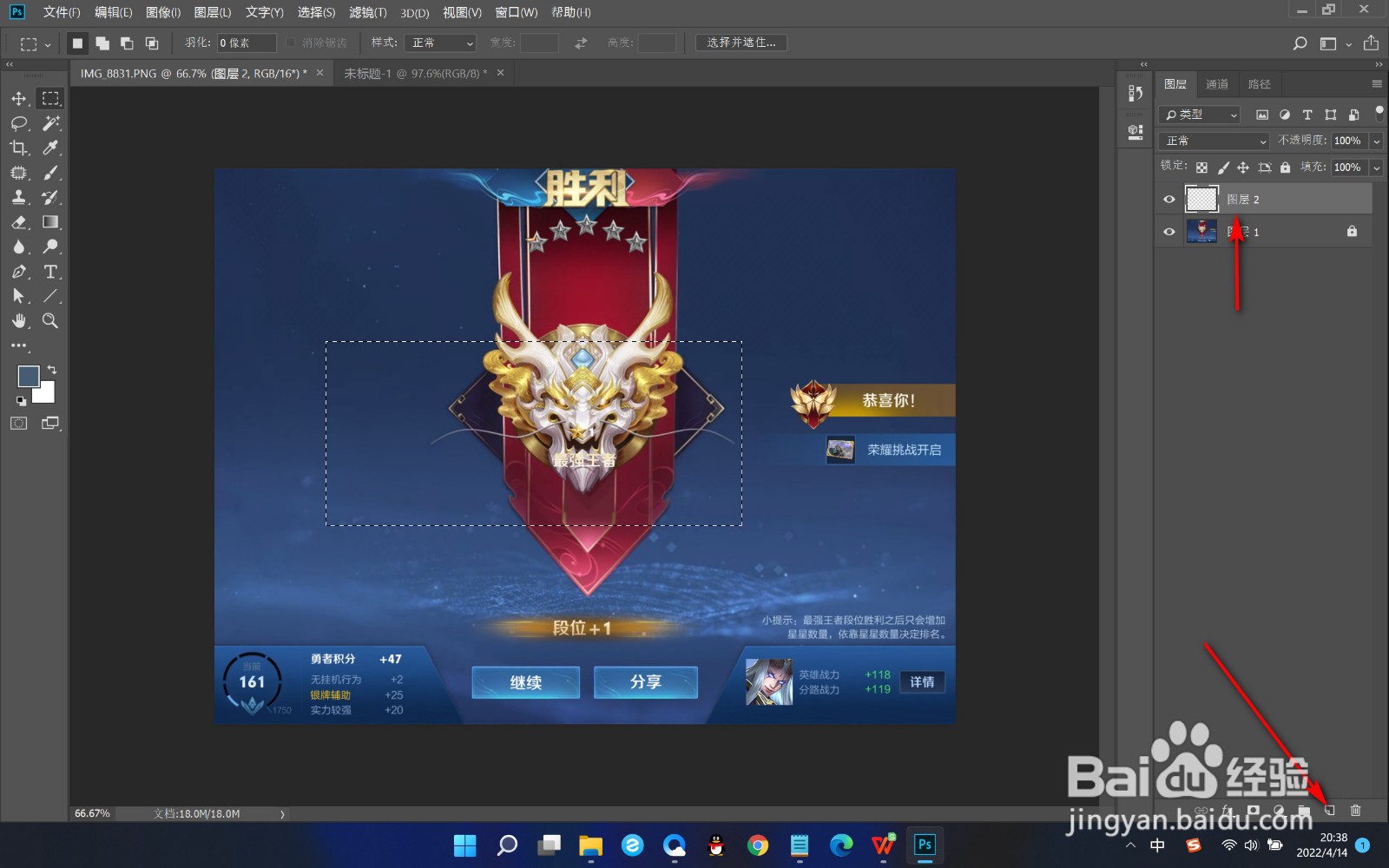Open the 样式 style dropdown
The width and height of the screenshot is (1389, 868).
440,43
